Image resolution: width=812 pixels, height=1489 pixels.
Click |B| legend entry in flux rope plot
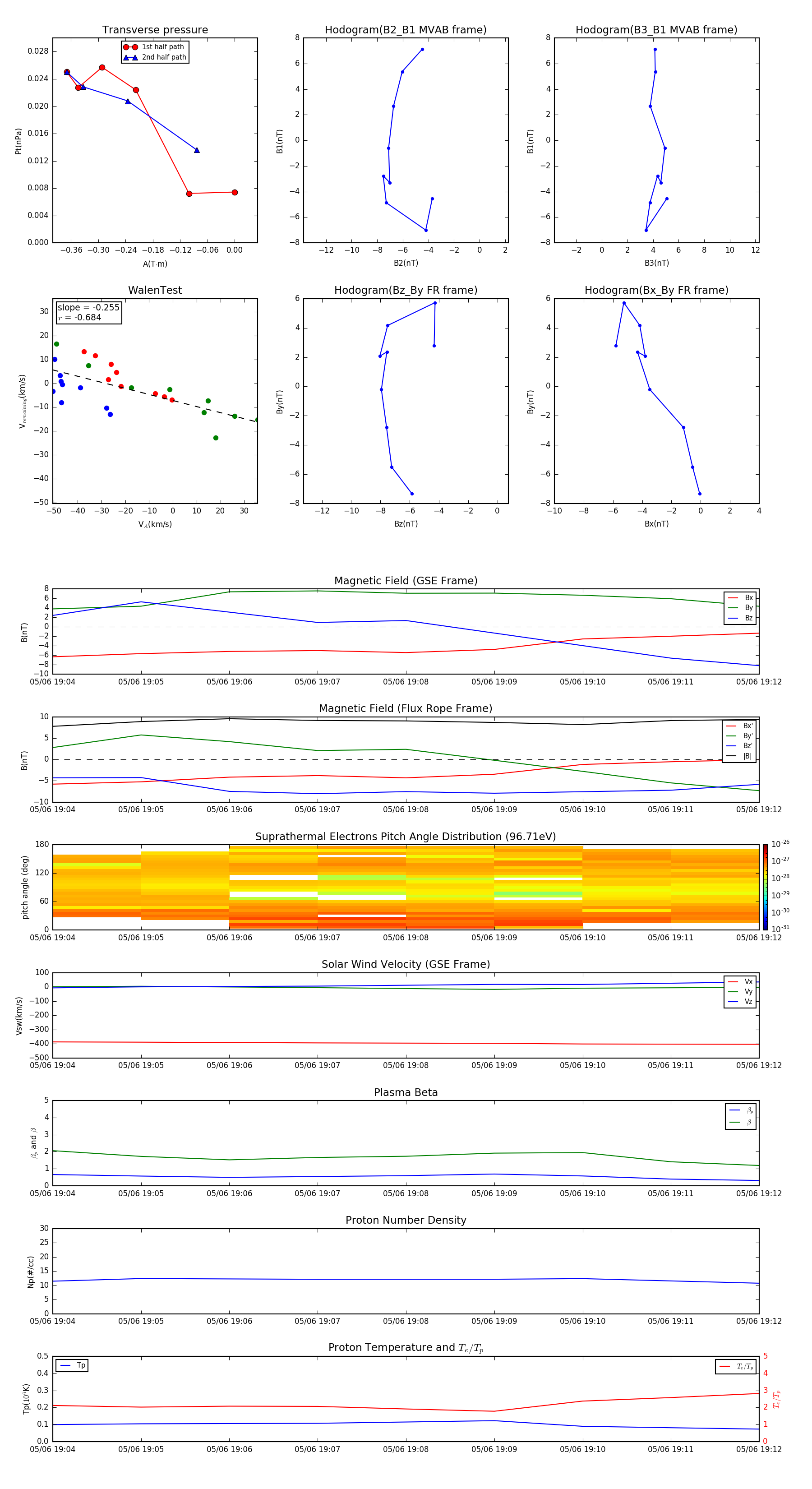[739, 756]
